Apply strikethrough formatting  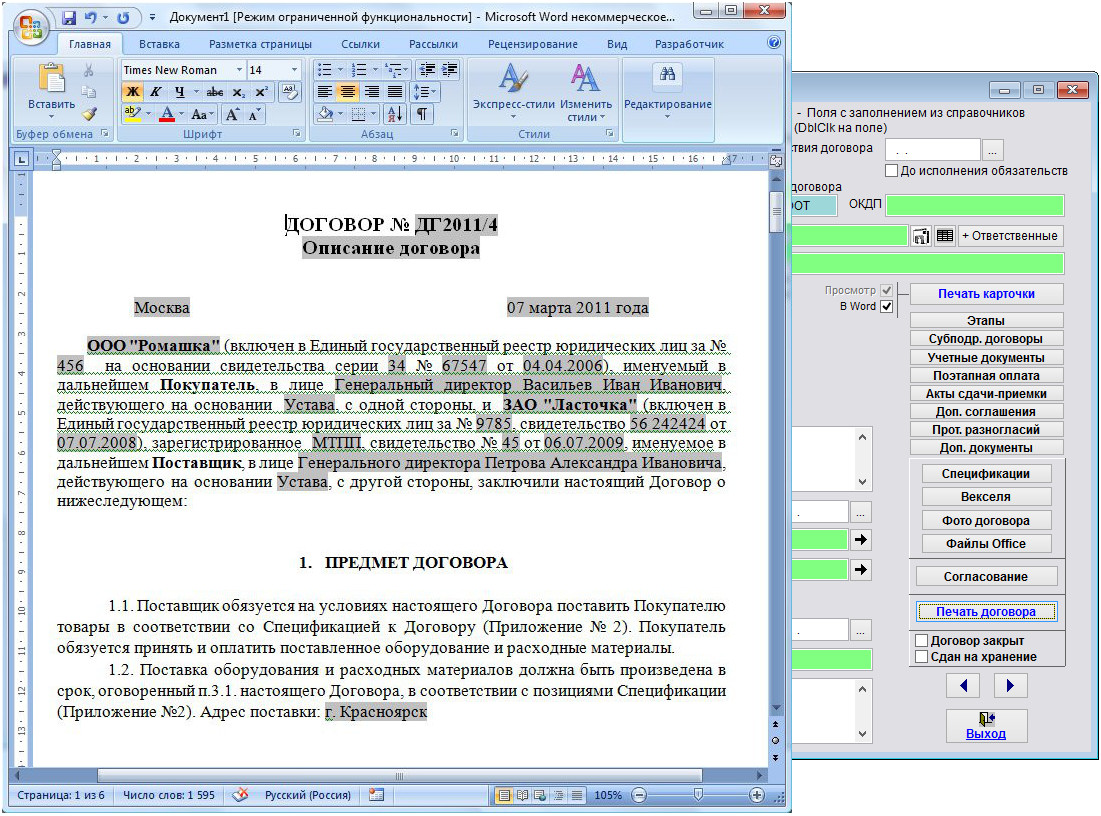click(215, 92)
